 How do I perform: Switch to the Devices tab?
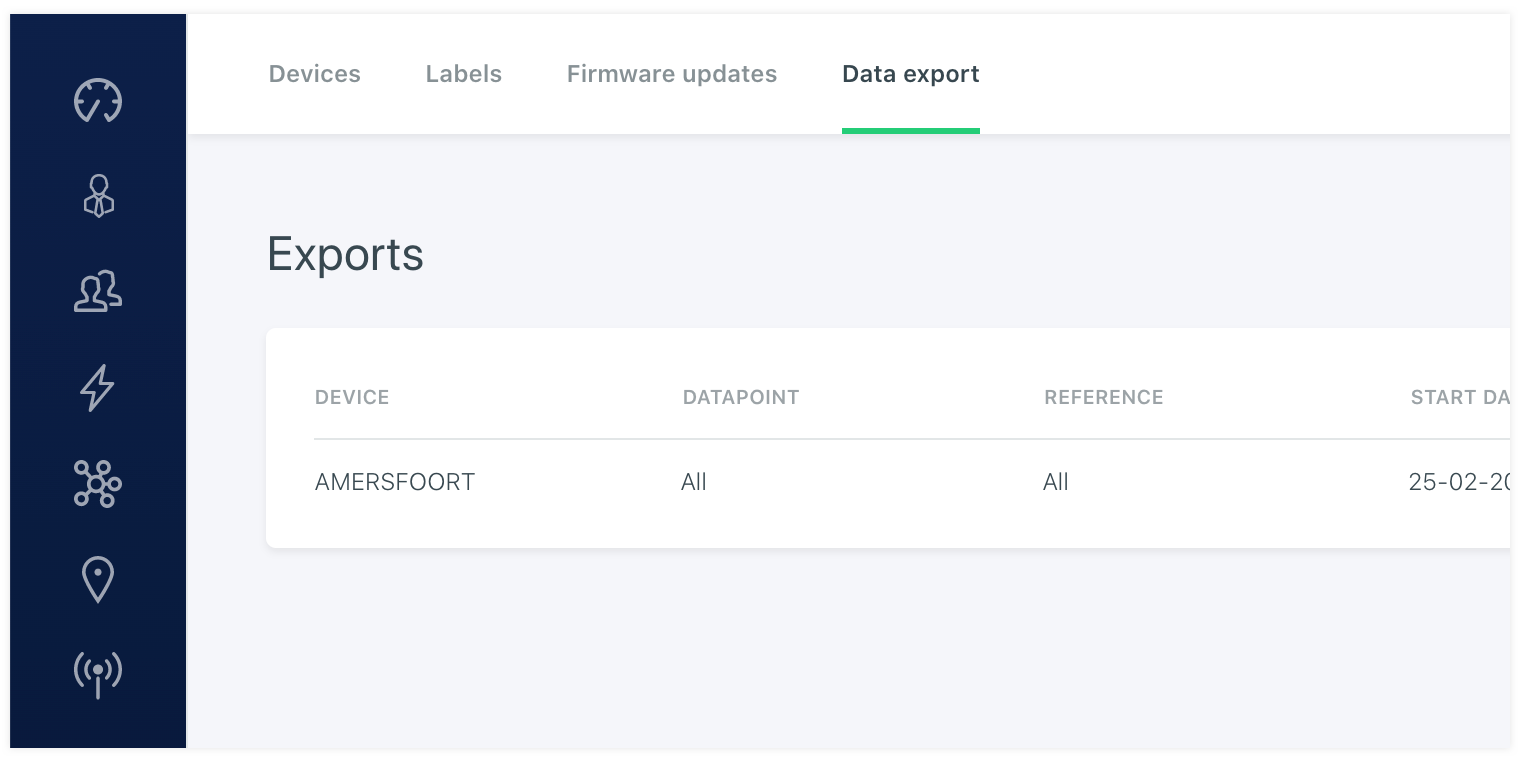[315, 74]
